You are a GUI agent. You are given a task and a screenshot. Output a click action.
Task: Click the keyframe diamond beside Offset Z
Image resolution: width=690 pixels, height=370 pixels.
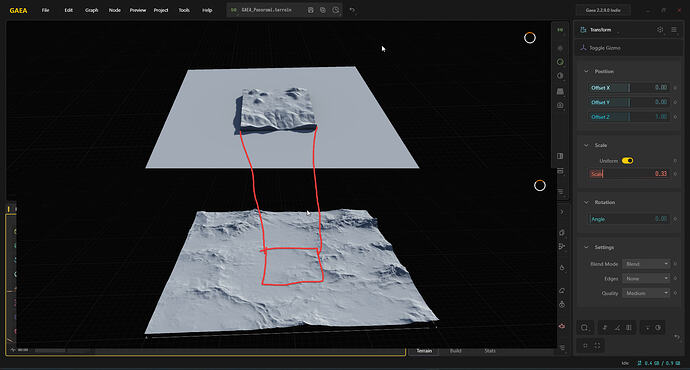coord(675,117)
